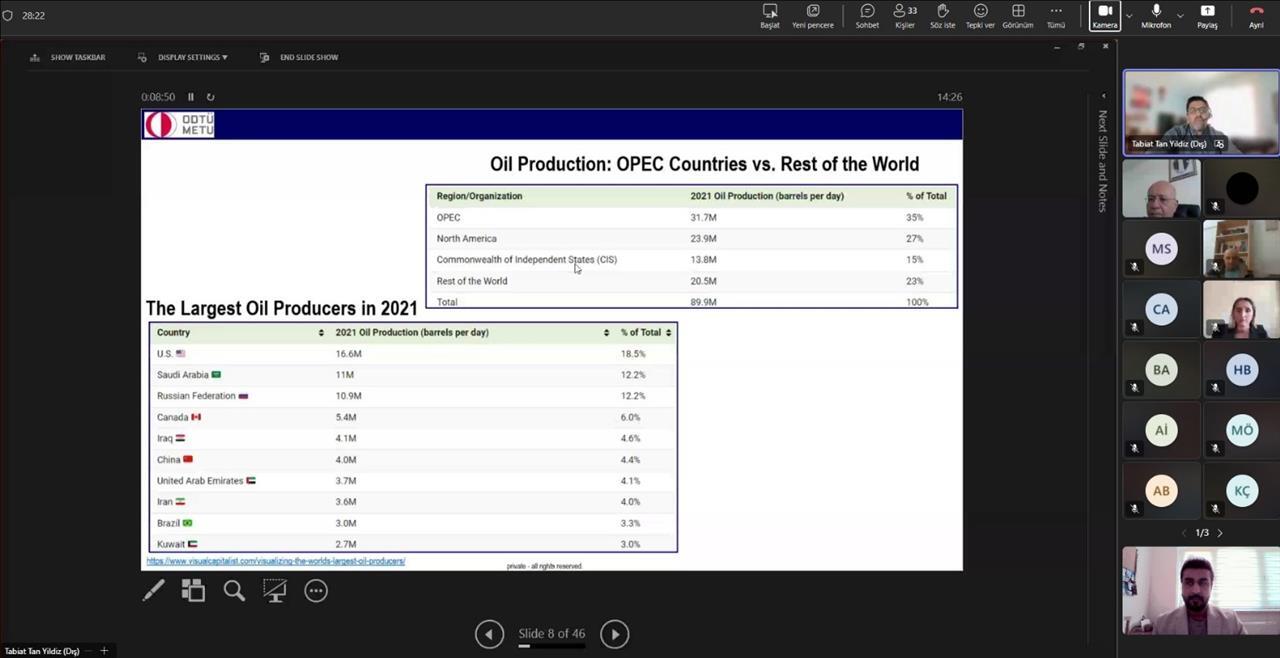Open the Görünüm view menu
Screen dimensions: 1280x658
tap(1018, 16)
